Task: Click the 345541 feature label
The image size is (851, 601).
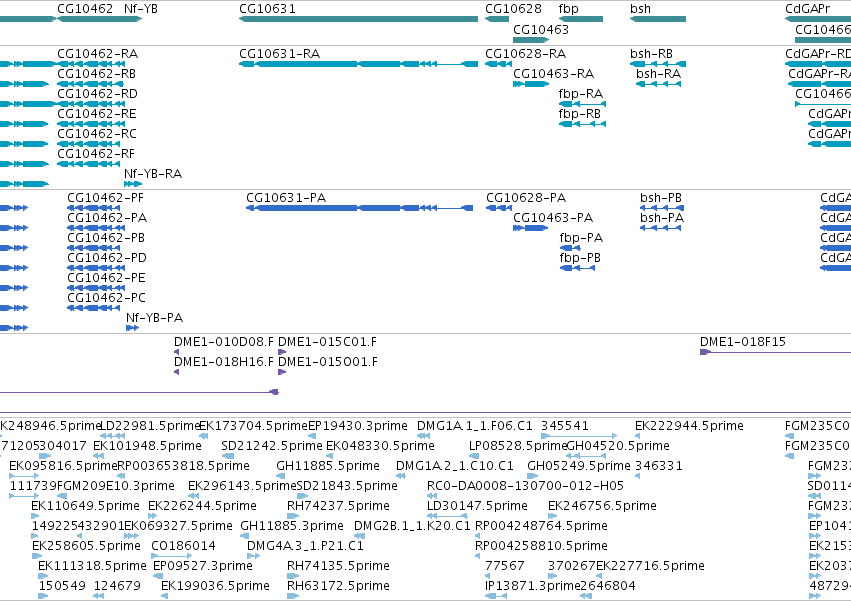Action: (x=564, y=426)
